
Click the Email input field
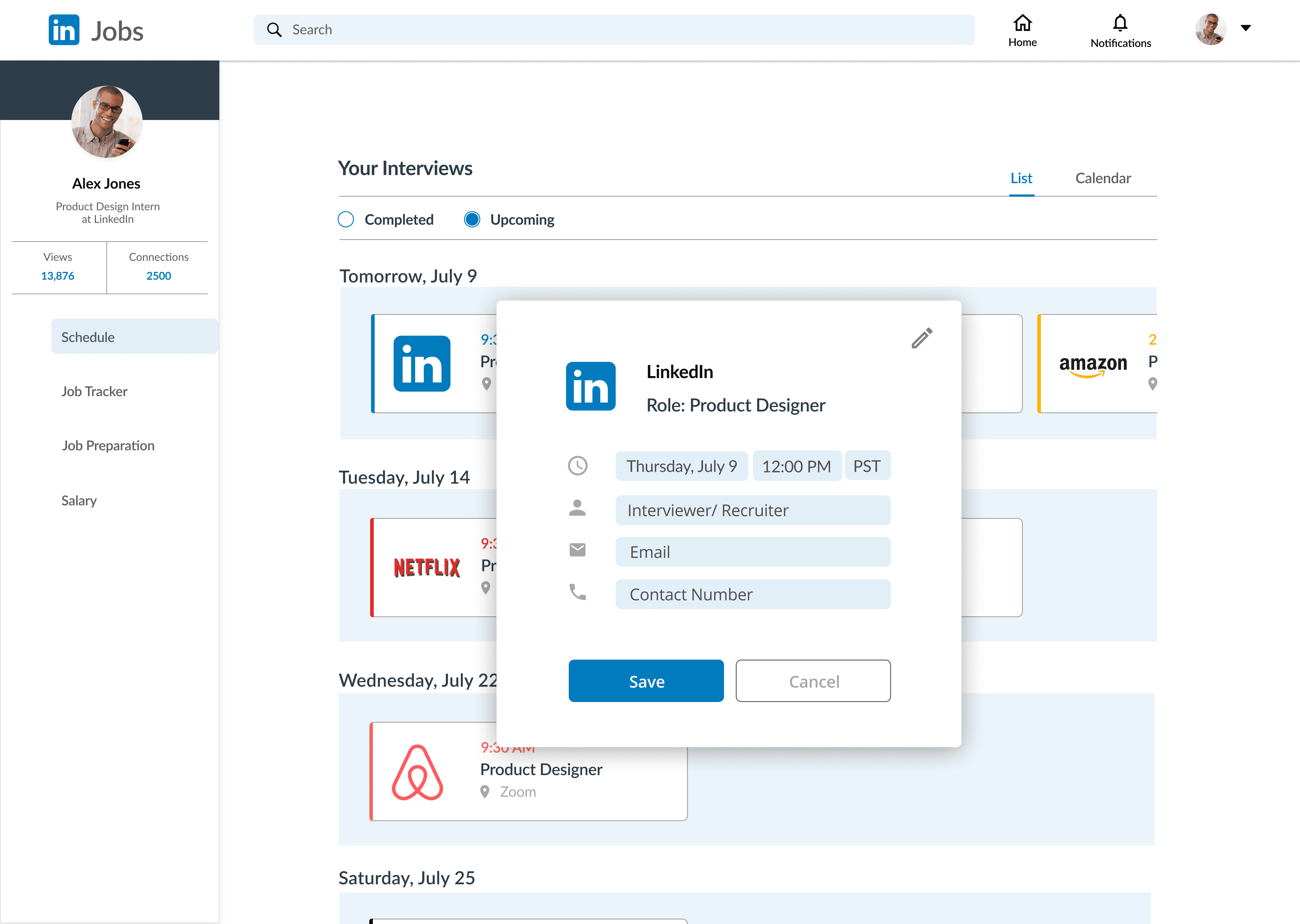752,552
